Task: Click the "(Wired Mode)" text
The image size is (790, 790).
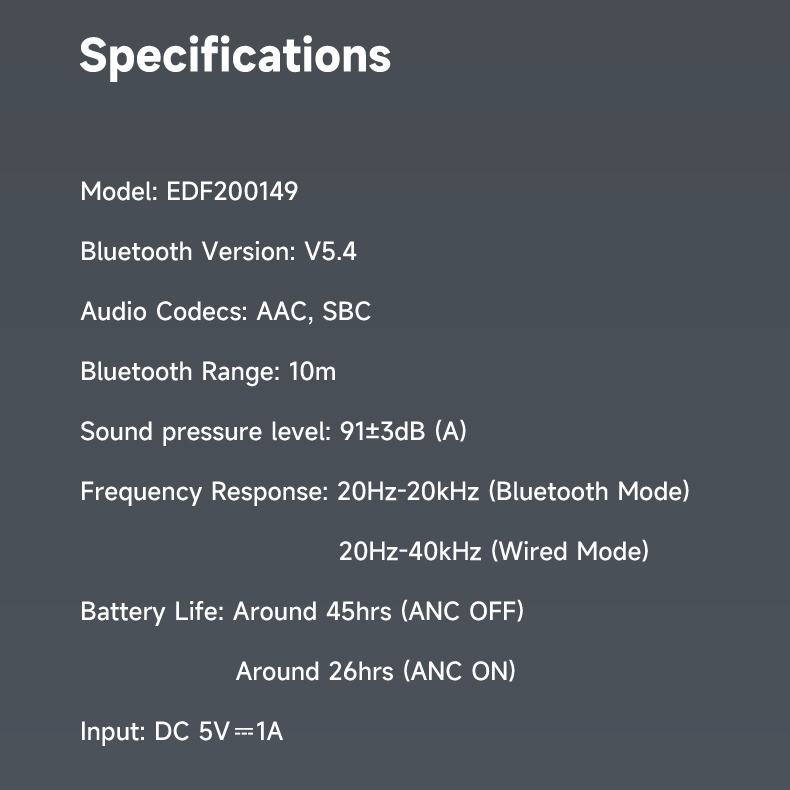Action: tap(570, 551)
